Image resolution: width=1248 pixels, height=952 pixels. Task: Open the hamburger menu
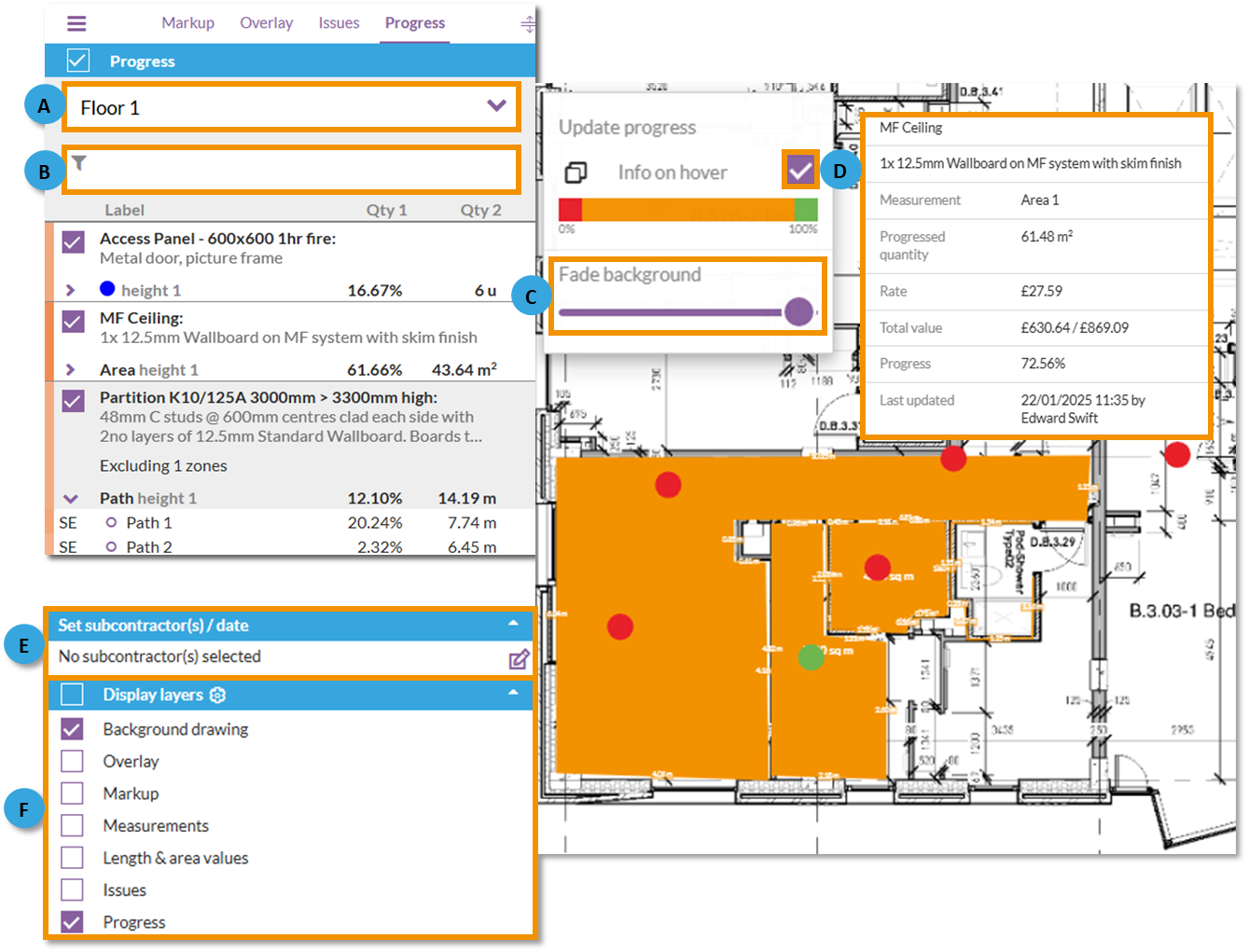[x=76, y=22]
